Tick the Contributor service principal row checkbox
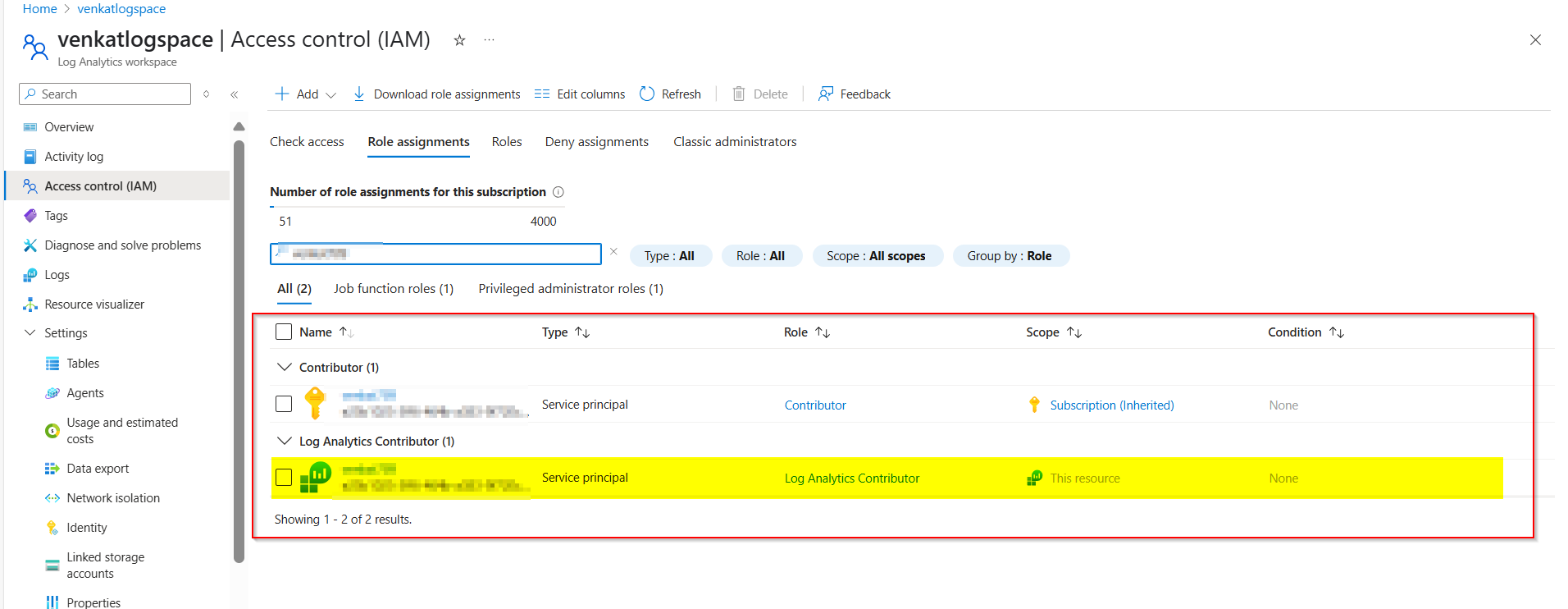Viewport: 1568px width, 609px height. [x=284, y=404]
